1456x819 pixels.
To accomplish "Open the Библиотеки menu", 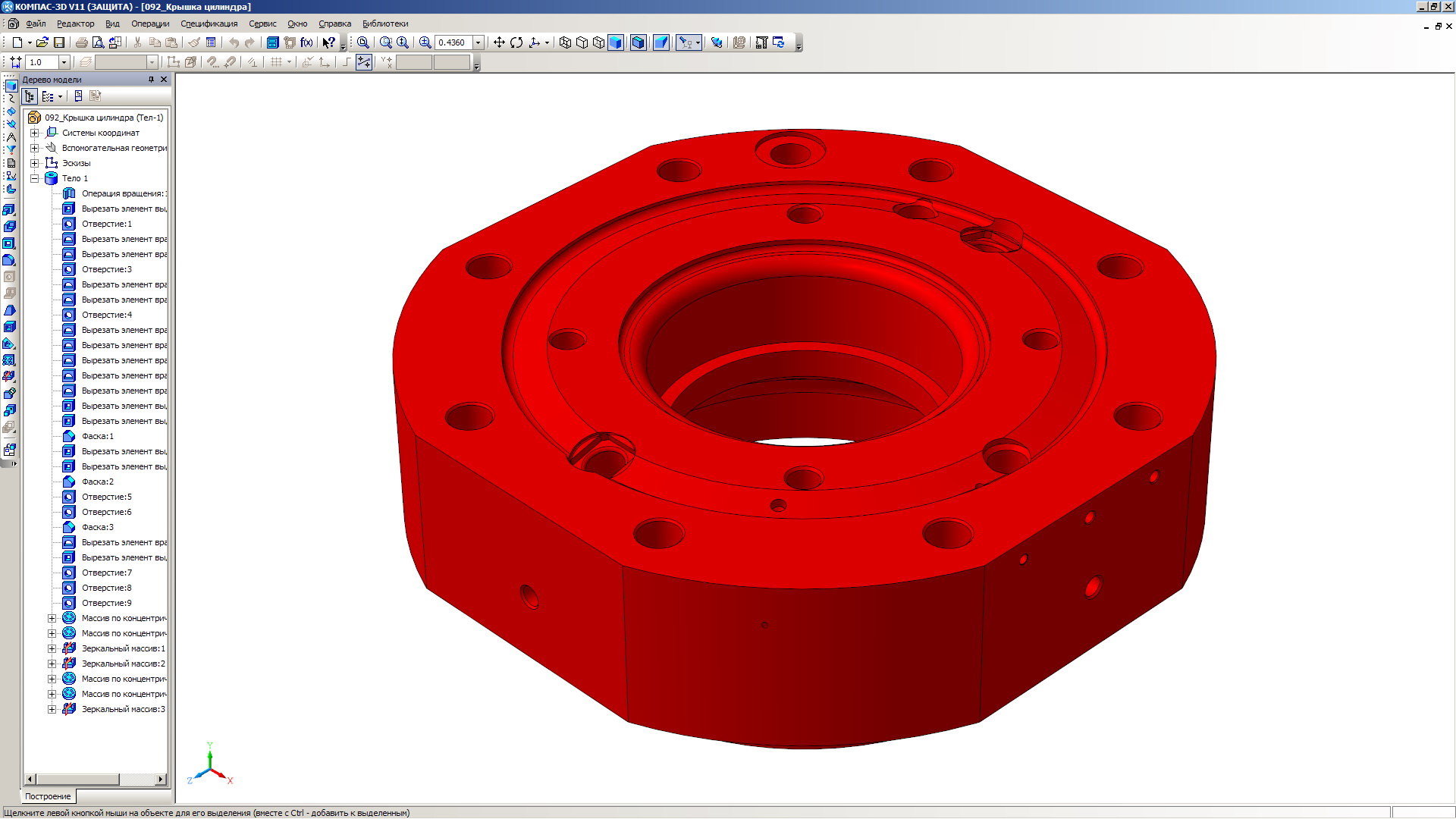I will 385,24.
